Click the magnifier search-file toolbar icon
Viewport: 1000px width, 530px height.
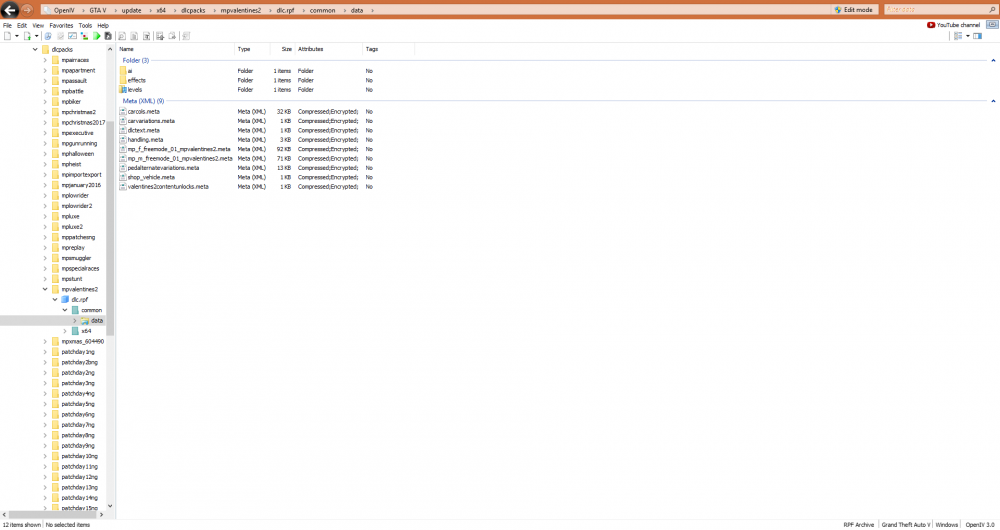[x=122, y=36]
